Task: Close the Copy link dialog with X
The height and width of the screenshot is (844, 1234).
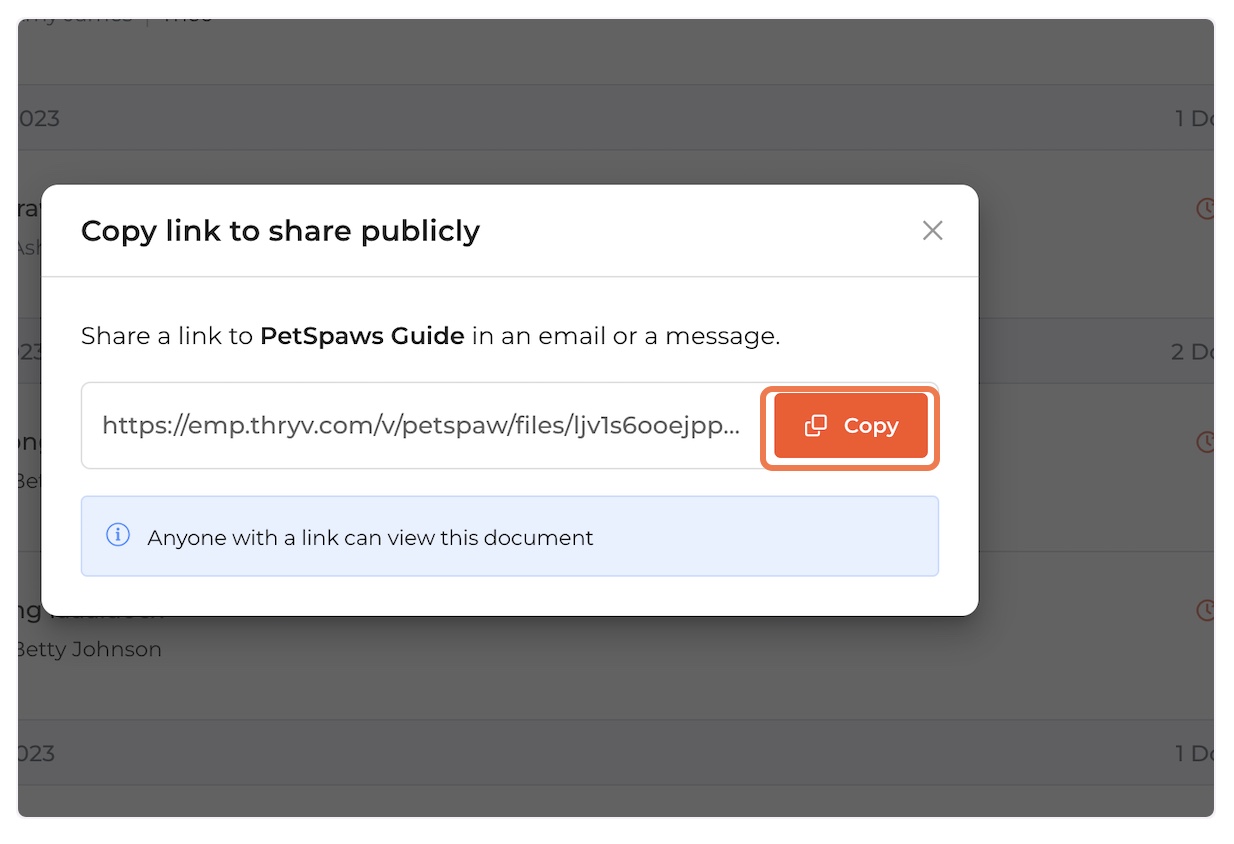Action: (x=932, y=231)
